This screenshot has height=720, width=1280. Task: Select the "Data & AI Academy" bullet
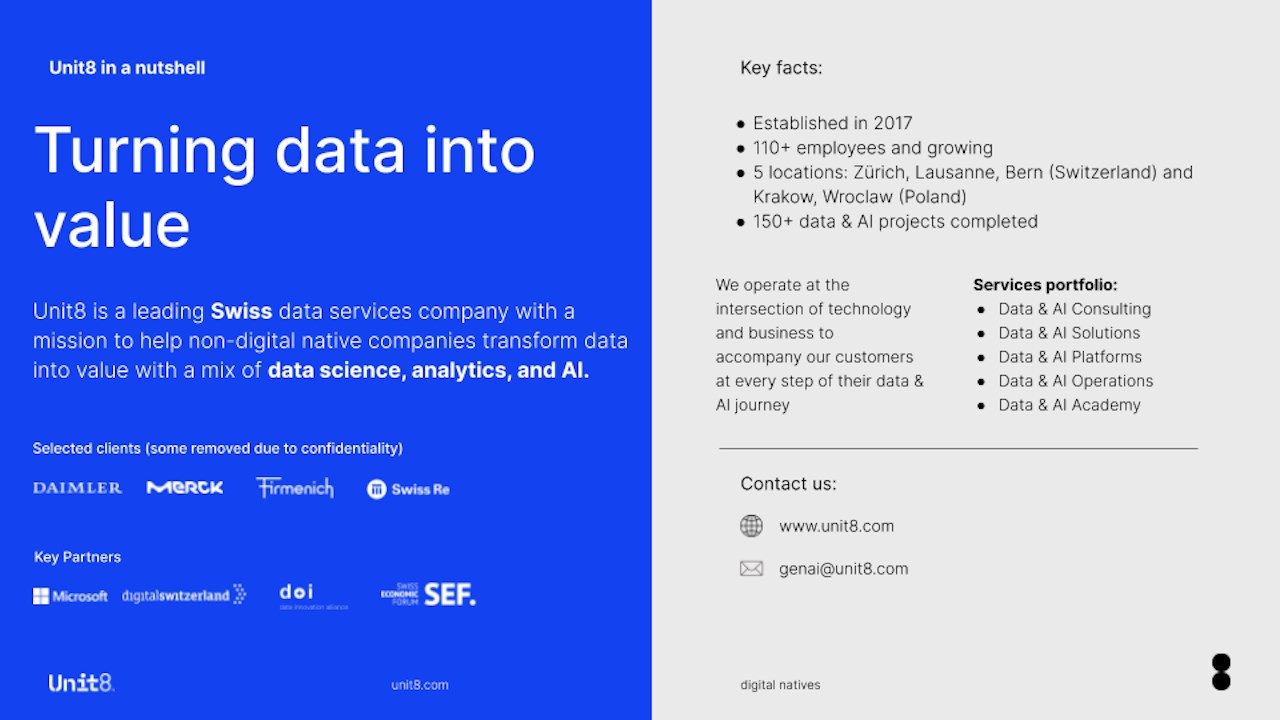tap(1069, 405)
